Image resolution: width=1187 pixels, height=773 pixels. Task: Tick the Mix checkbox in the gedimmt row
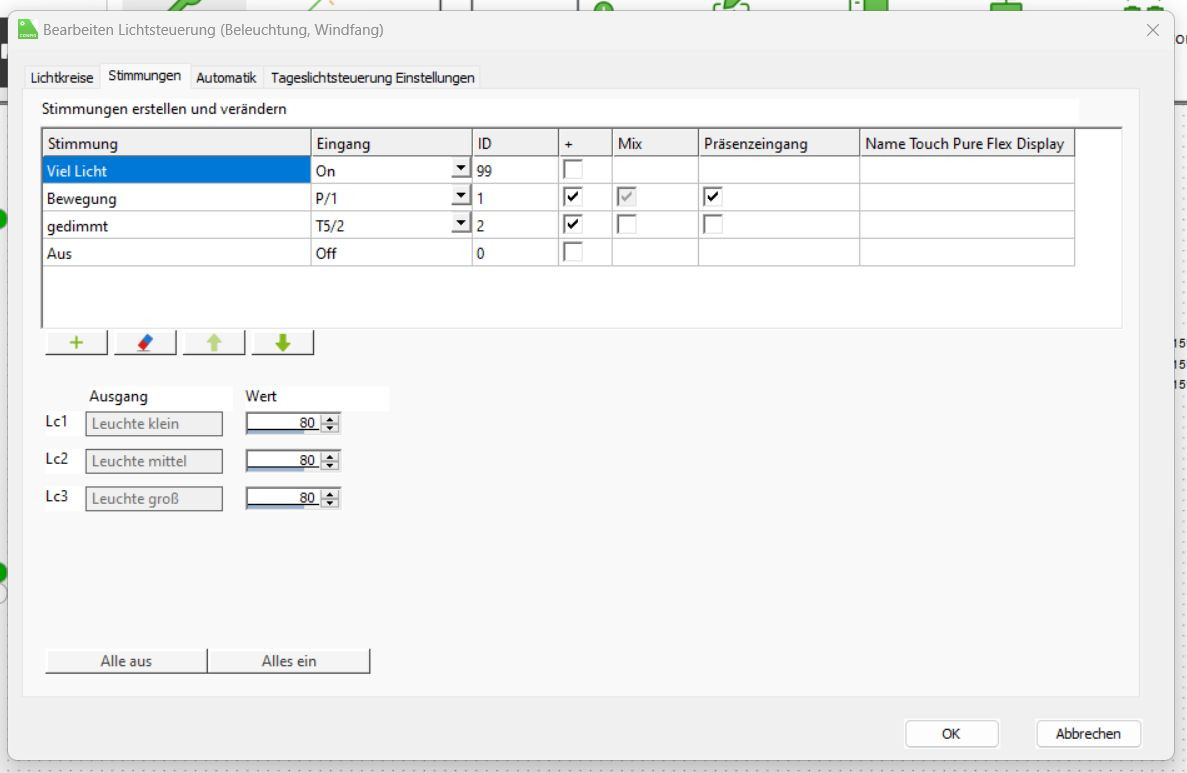point(627,226)
